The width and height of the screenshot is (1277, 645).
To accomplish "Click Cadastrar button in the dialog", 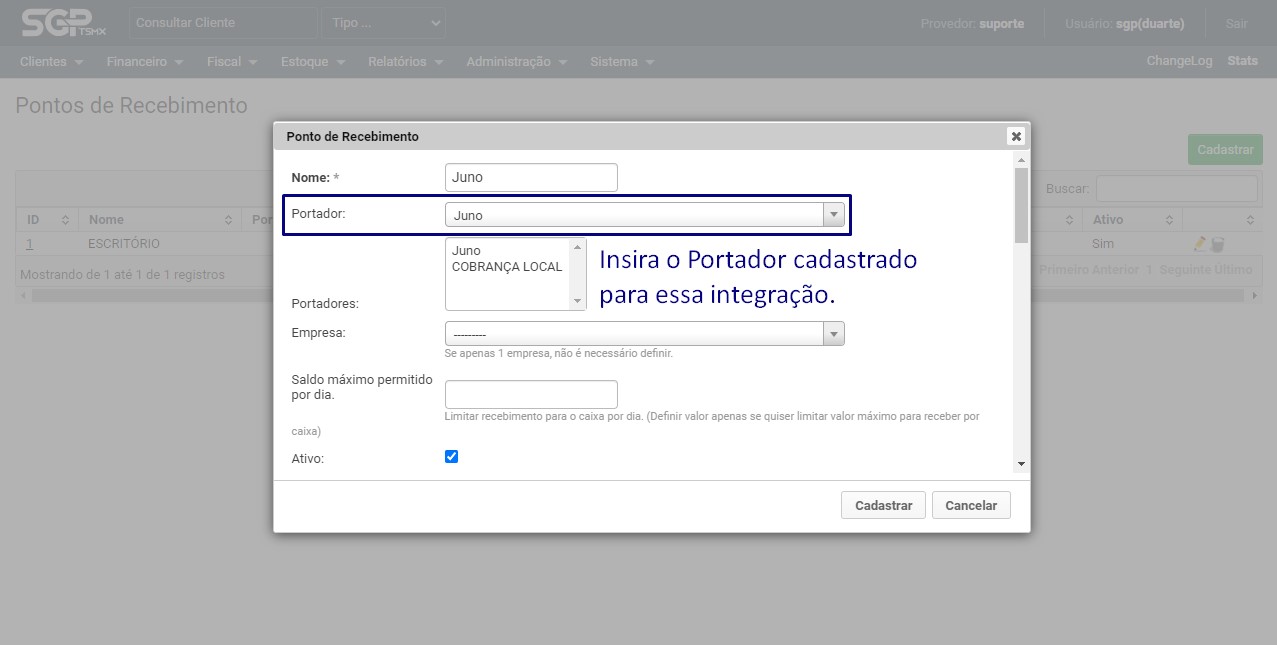I will click(883, 506).
